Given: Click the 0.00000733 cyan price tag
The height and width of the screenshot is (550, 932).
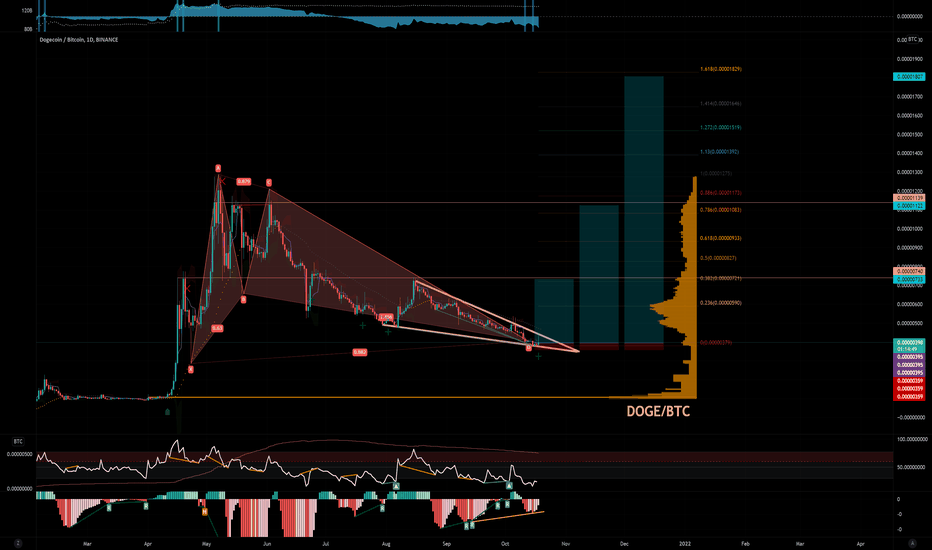Looking at the screenshot, I should (909, 279).
